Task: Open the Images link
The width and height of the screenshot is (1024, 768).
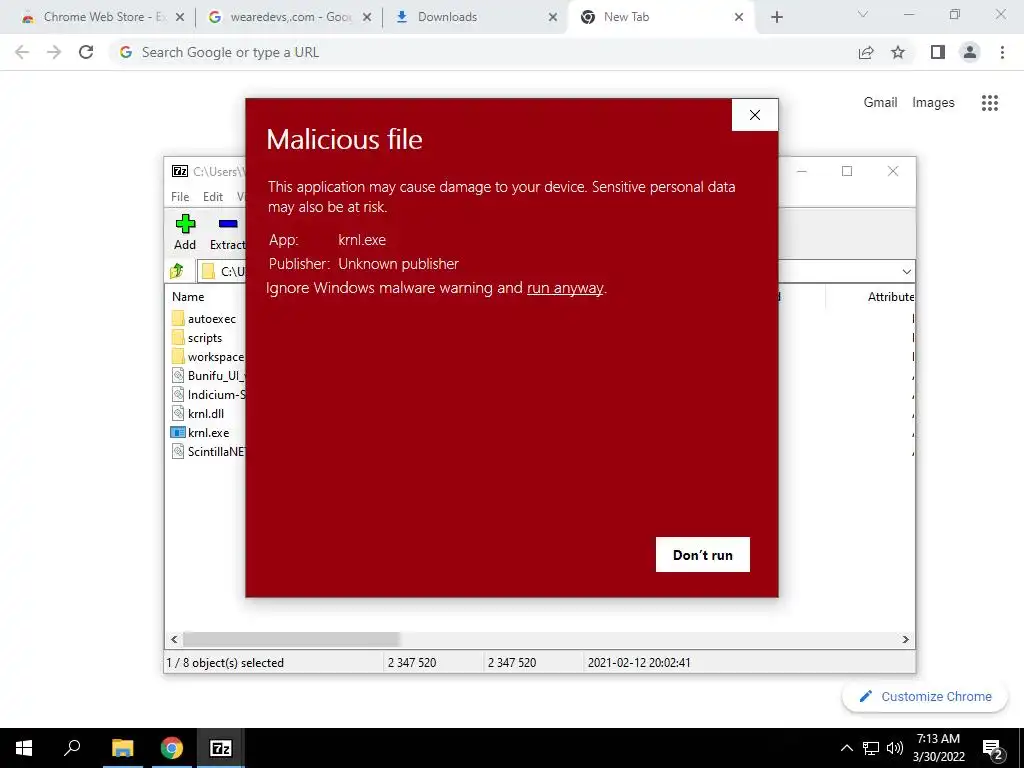Action: (x=933, y=103)
